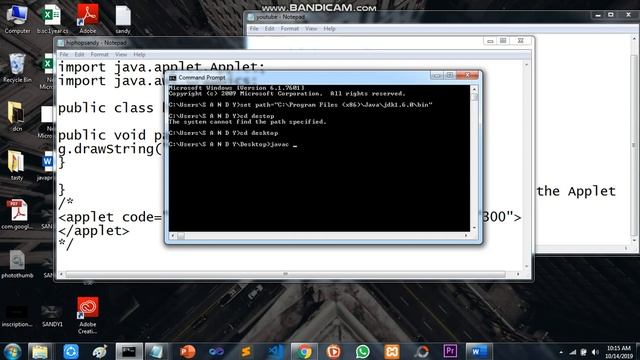Click Command Prompt horizontal scrollbar right arrow

[x=466, y=236]
